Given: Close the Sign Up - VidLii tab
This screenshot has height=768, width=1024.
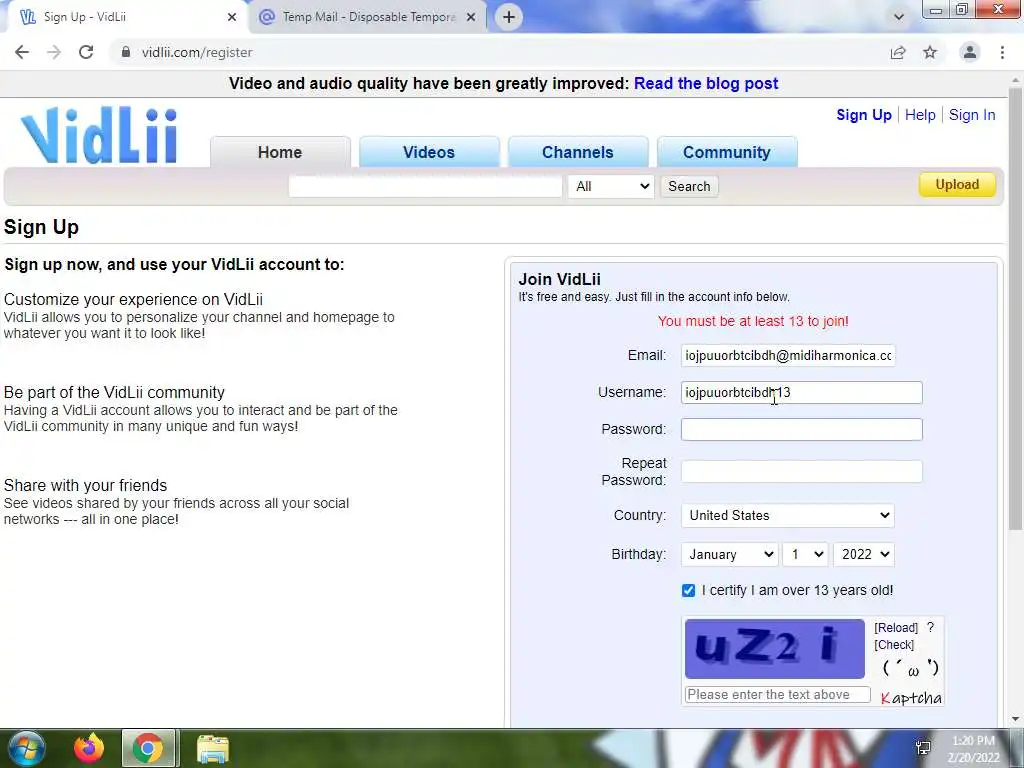Looking at the screenshot, I should point(232,17).
